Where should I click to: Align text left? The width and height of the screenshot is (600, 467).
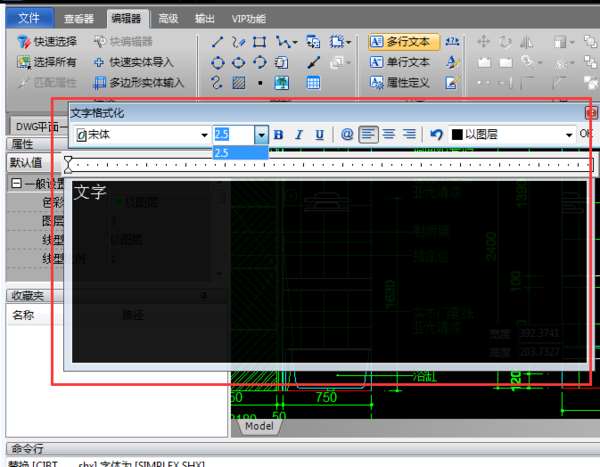coord(368,134)
